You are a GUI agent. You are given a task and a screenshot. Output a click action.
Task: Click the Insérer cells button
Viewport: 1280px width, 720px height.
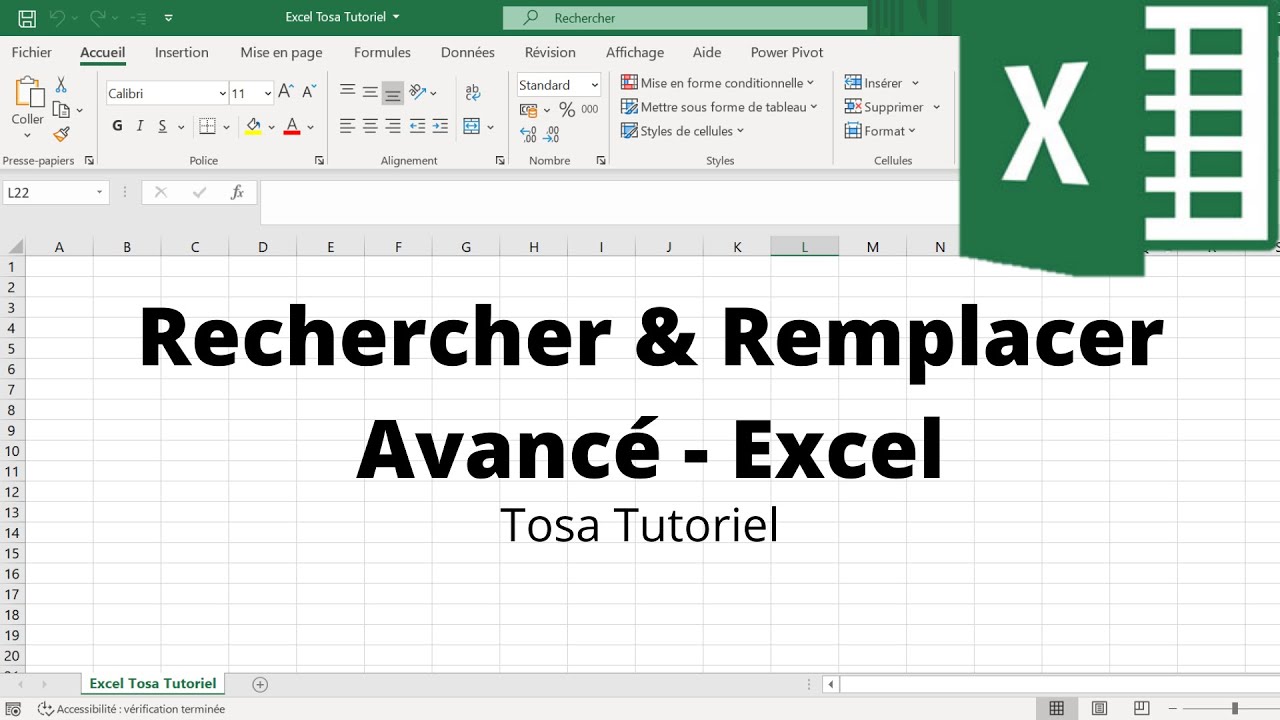(881, 83)
